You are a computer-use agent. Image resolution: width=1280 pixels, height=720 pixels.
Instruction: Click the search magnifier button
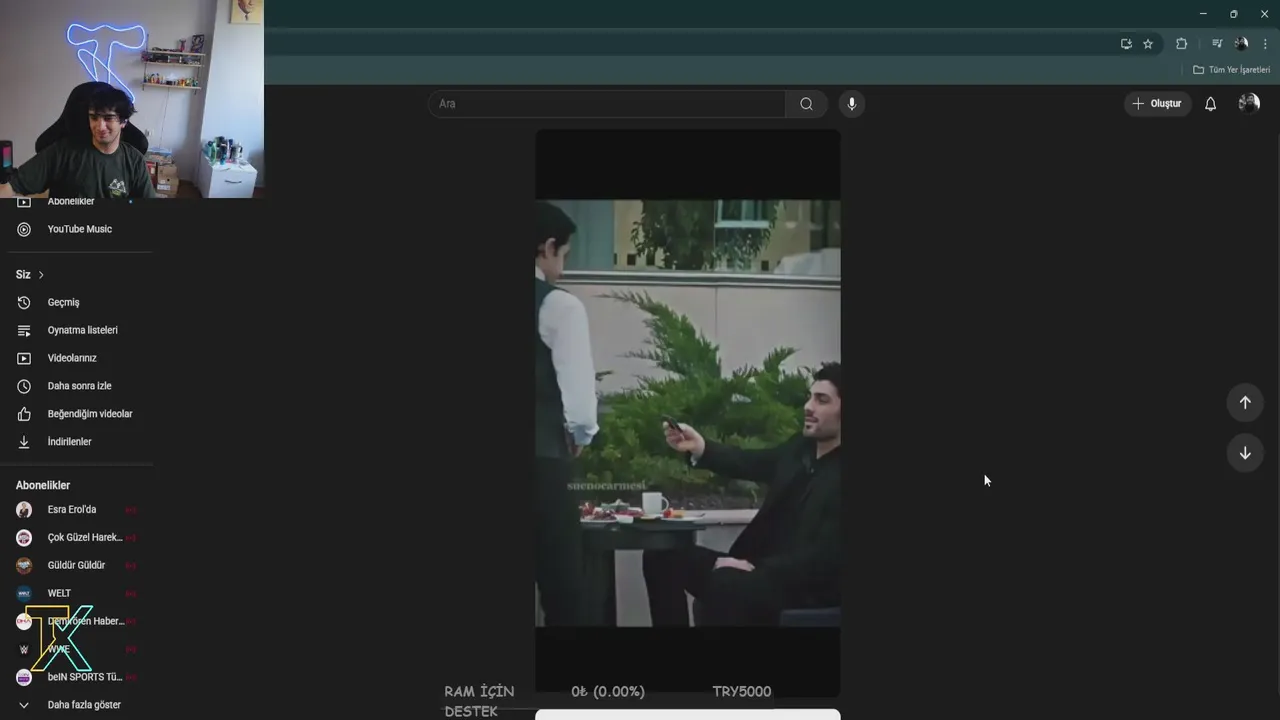[x=806, y=104]
